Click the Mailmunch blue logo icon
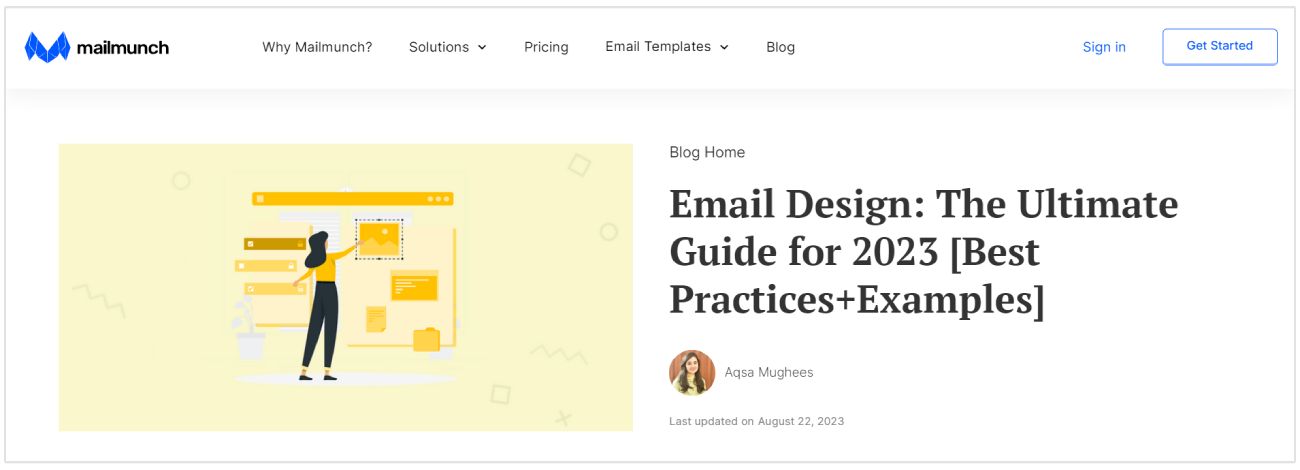The image size is (1300, 470). click(x=46, y=47)
